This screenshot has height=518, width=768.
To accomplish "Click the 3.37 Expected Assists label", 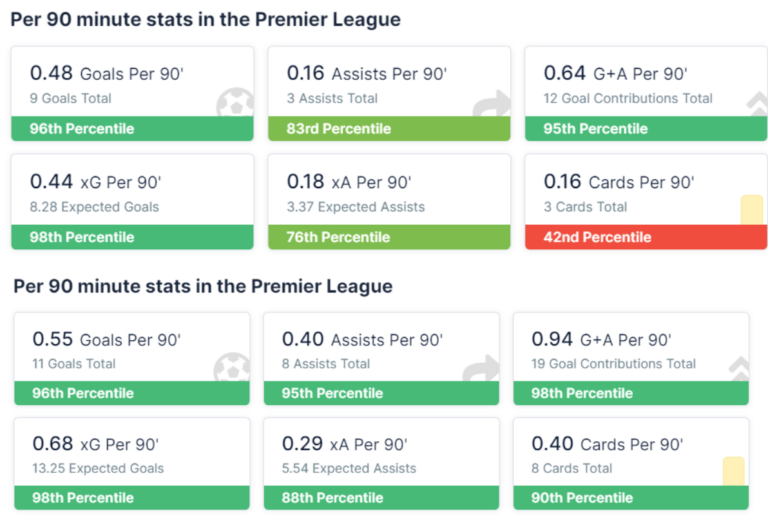I will 355,207.
